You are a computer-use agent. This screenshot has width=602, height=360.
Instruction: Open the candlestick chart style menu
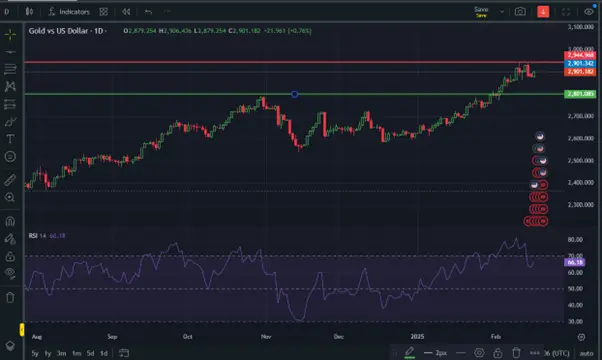pyautogui.click(x=29, y=12)
